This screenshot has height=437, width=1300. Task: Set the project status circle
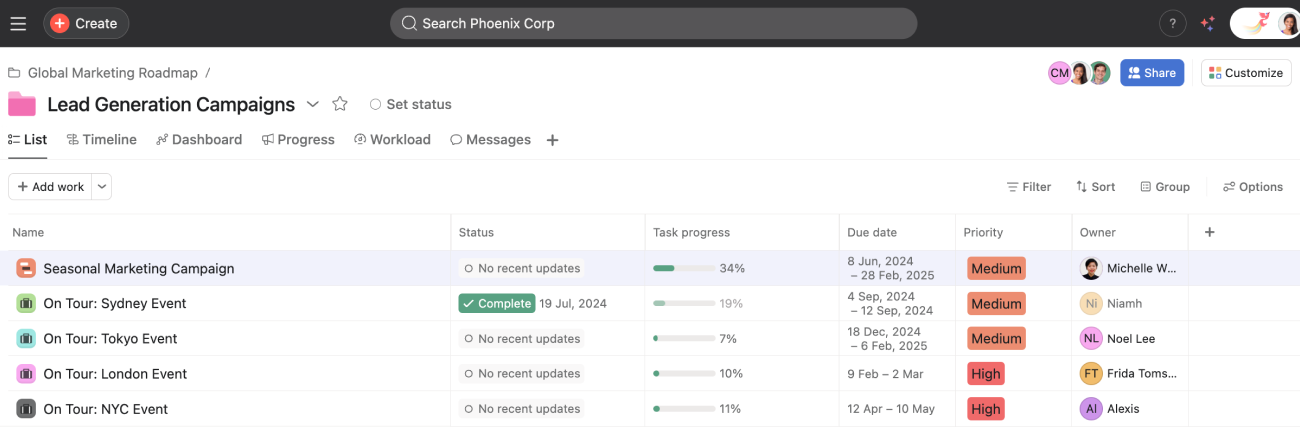pyautogui.click(x=375, y=104)
